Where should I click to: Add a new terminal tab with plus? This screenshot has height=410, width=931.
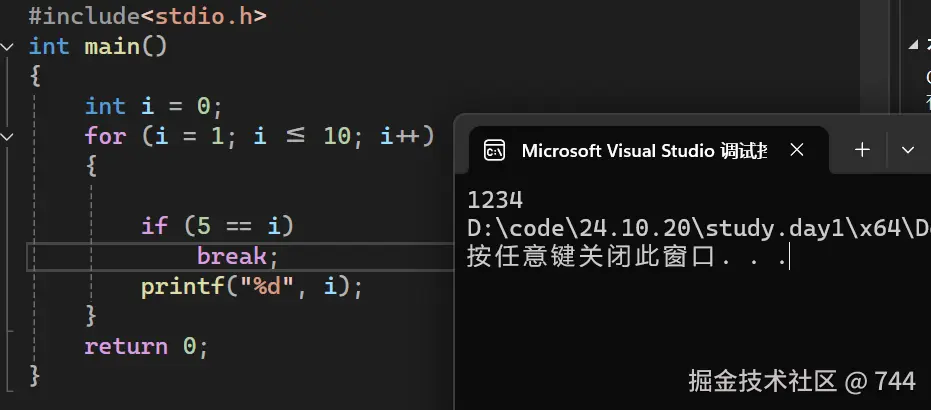click(x=862, y=150)
